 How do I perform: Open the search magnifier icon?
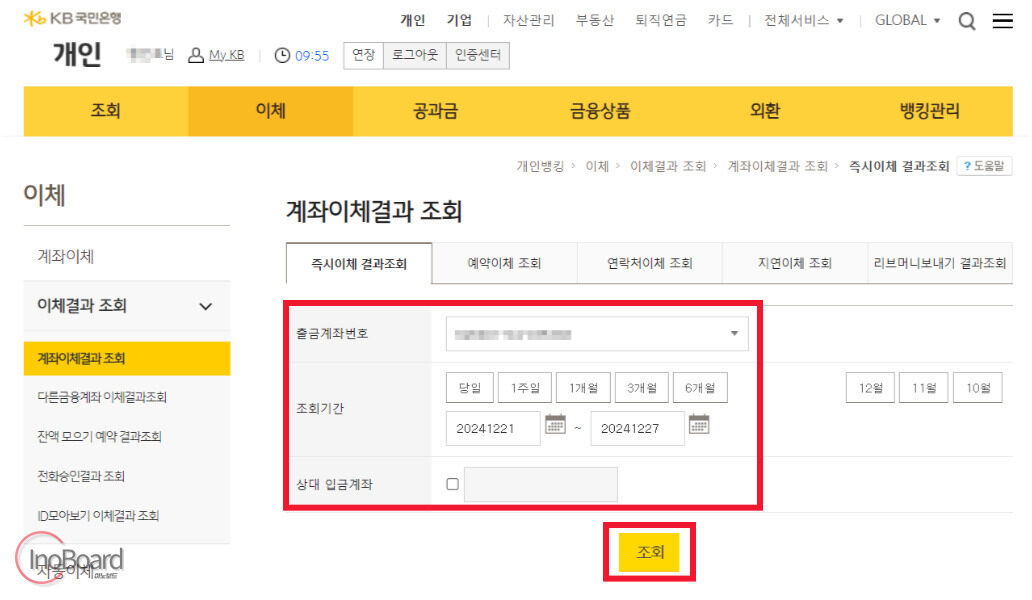tap(966, 21)
